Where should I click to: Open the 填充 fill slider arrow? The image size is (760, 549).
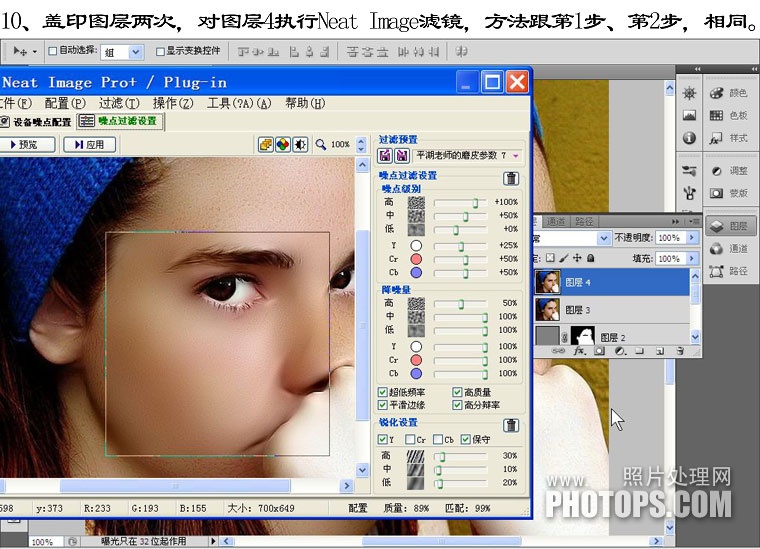coord(692,258)
